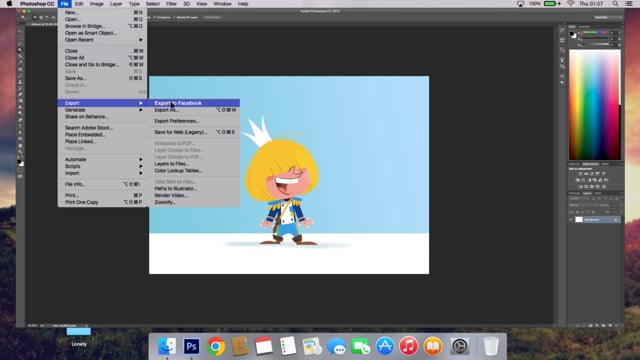Viewport: 640px width, 360px height.
Task: Open the Finder icon in dock
Action: pos(167,347)
